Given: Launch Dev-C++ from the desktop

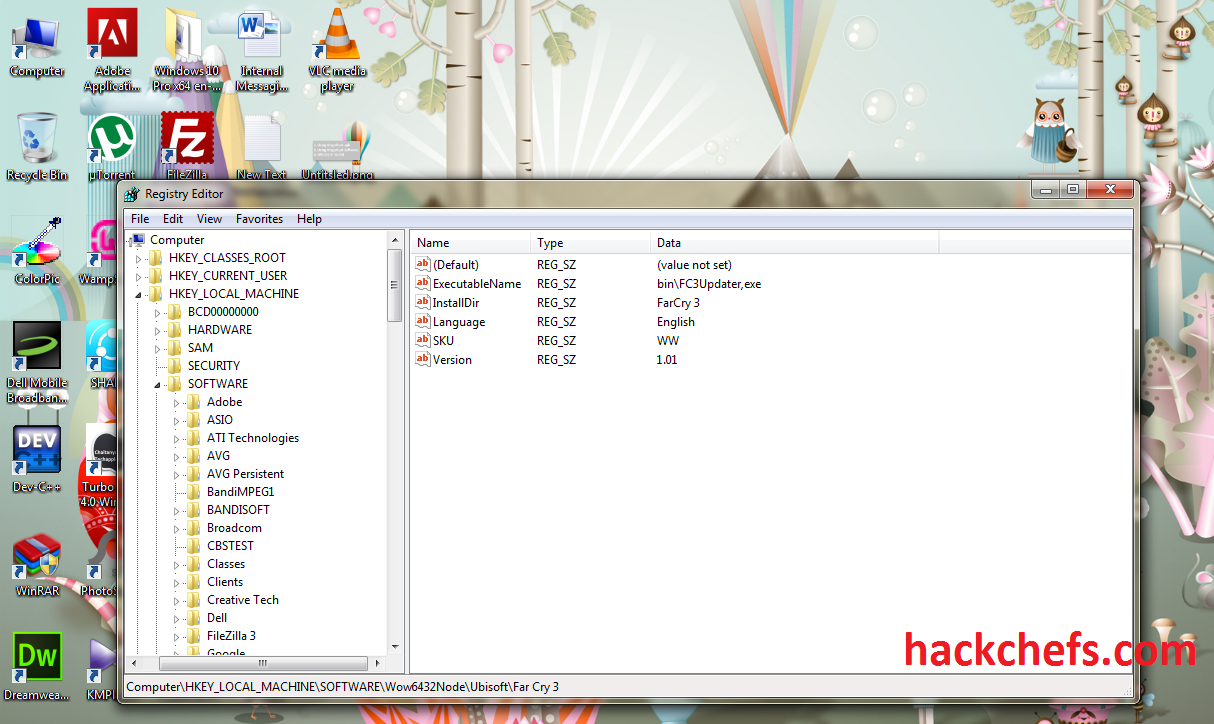Looking at the screenshot, I should click(x=37, y=450).
